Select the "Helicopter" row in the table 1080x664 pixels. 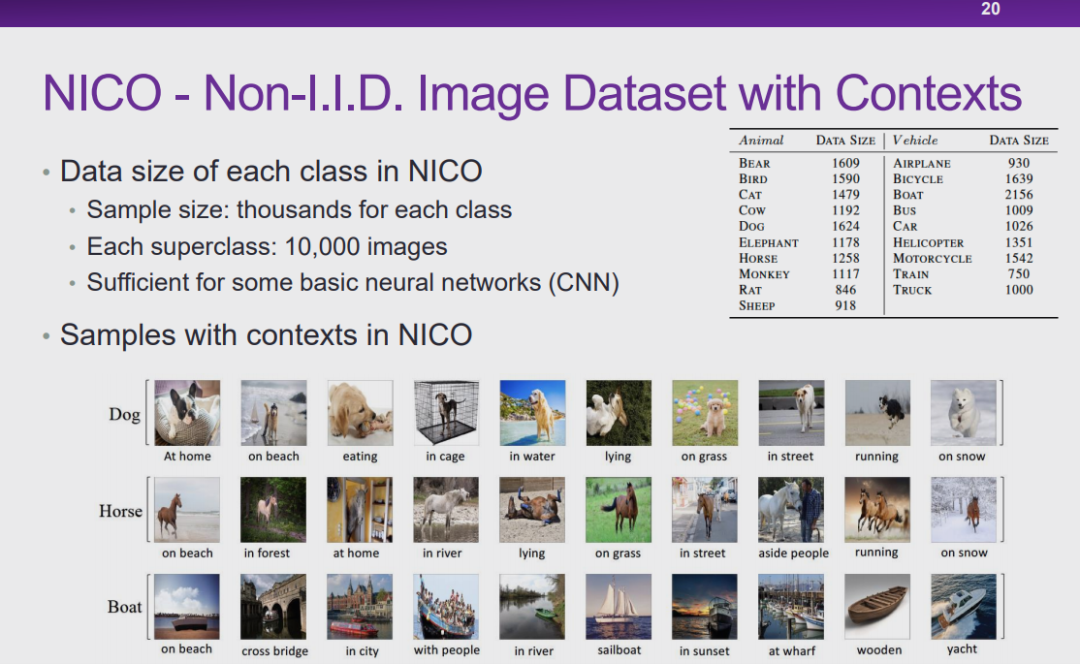(928, 242)
